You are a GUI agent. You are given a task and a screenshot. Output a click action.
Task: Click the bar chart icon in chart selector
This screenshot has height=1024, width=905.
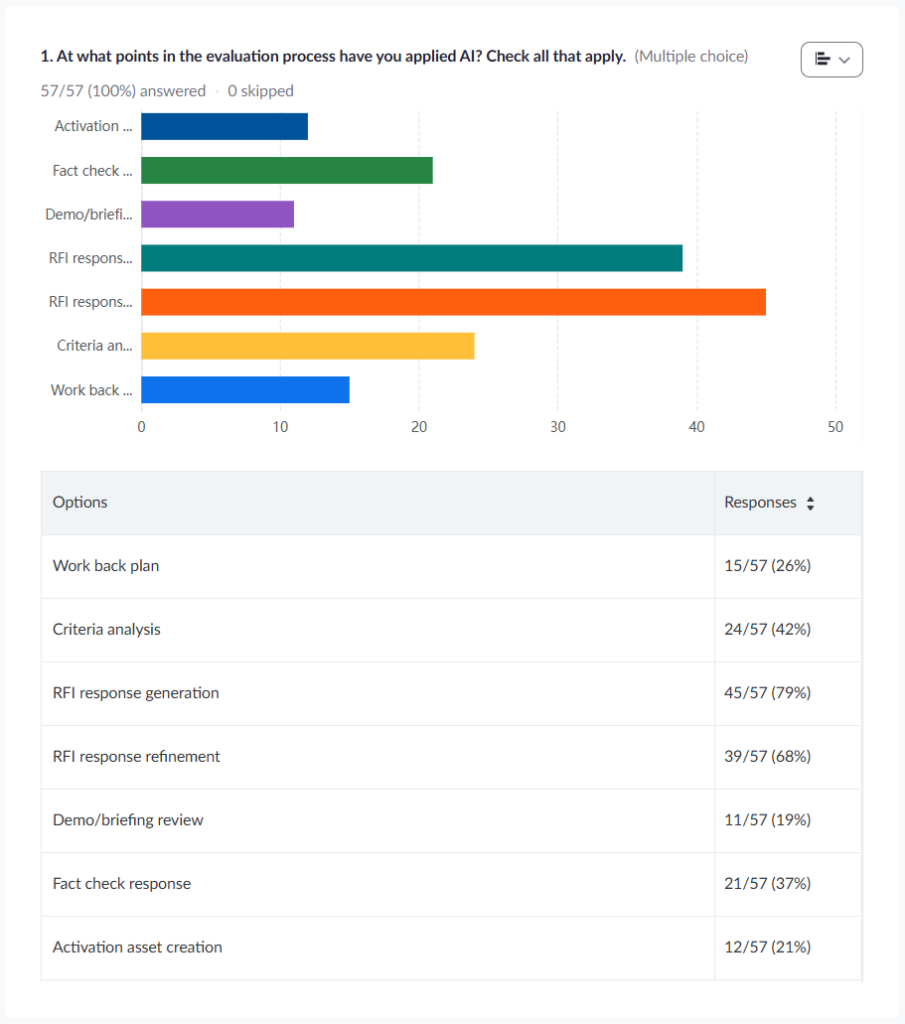coord(822,60)
